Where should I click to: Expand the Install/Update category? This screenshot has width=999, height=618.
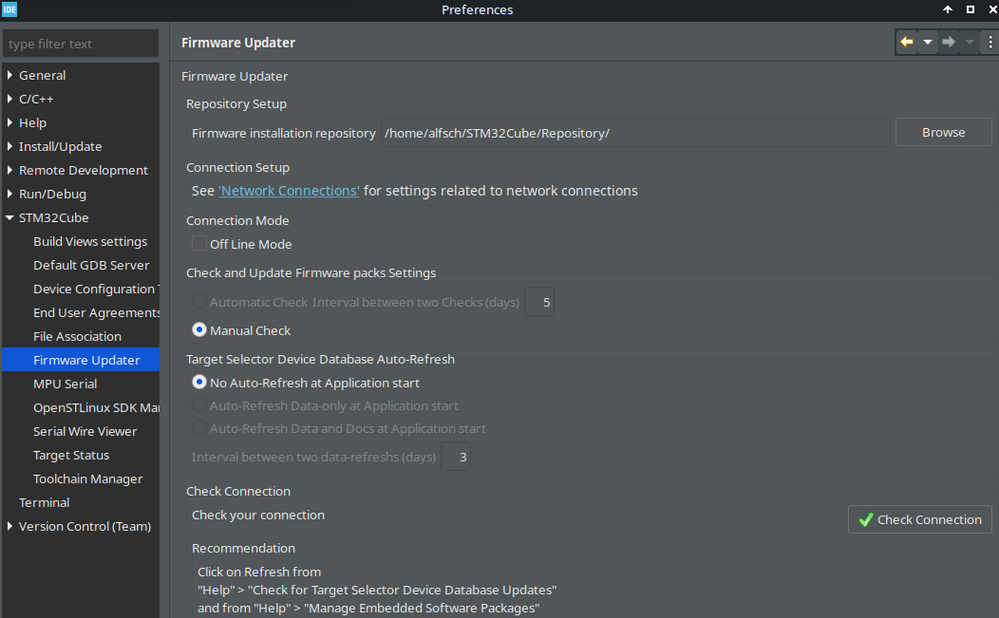10,147
